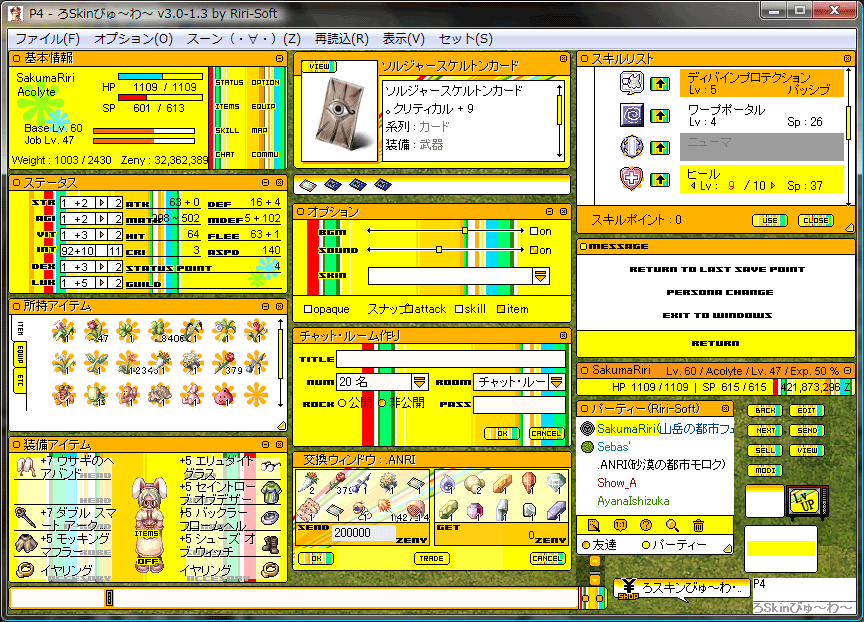Click the Divine Protection skill icon
This screenshot has width=864, height=622.
(x=631, y=83)
